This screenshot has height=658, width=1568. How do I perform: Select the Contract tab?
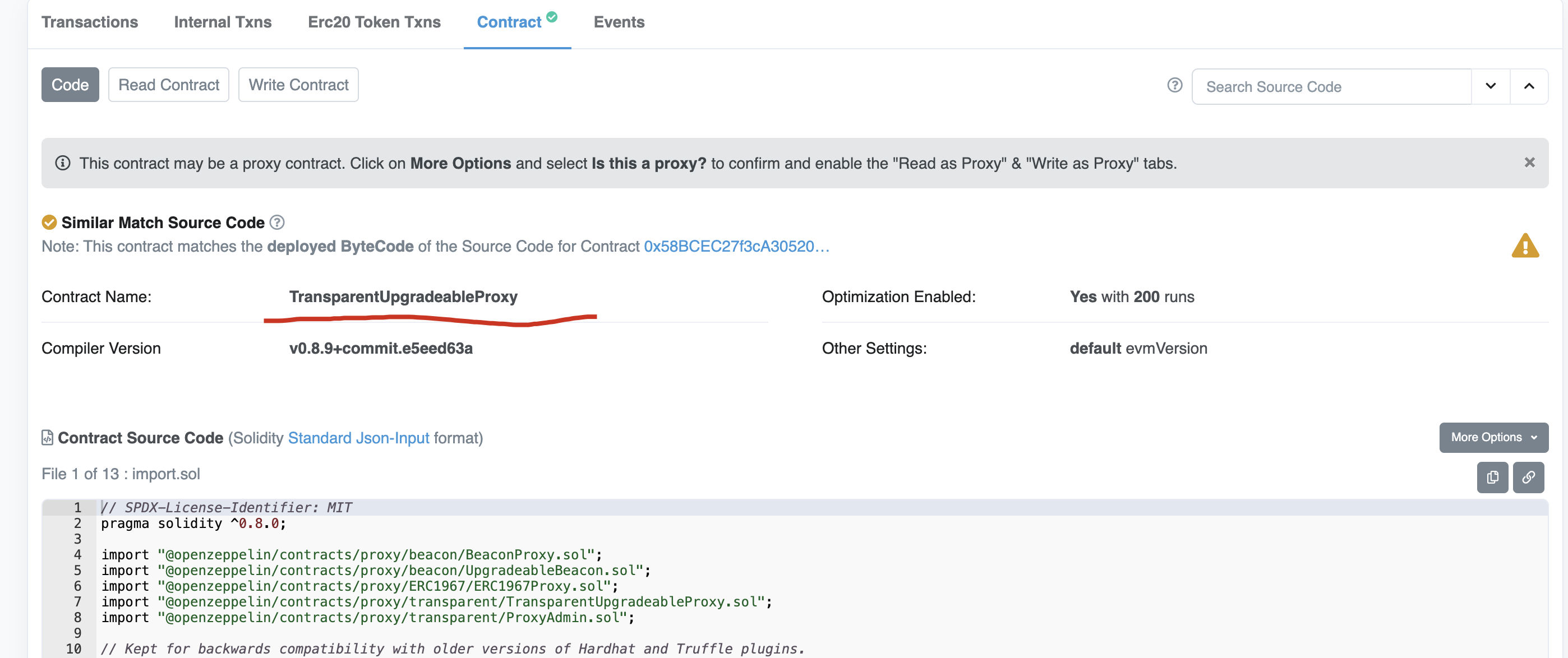pyautogui.click(x=509, y=22)
